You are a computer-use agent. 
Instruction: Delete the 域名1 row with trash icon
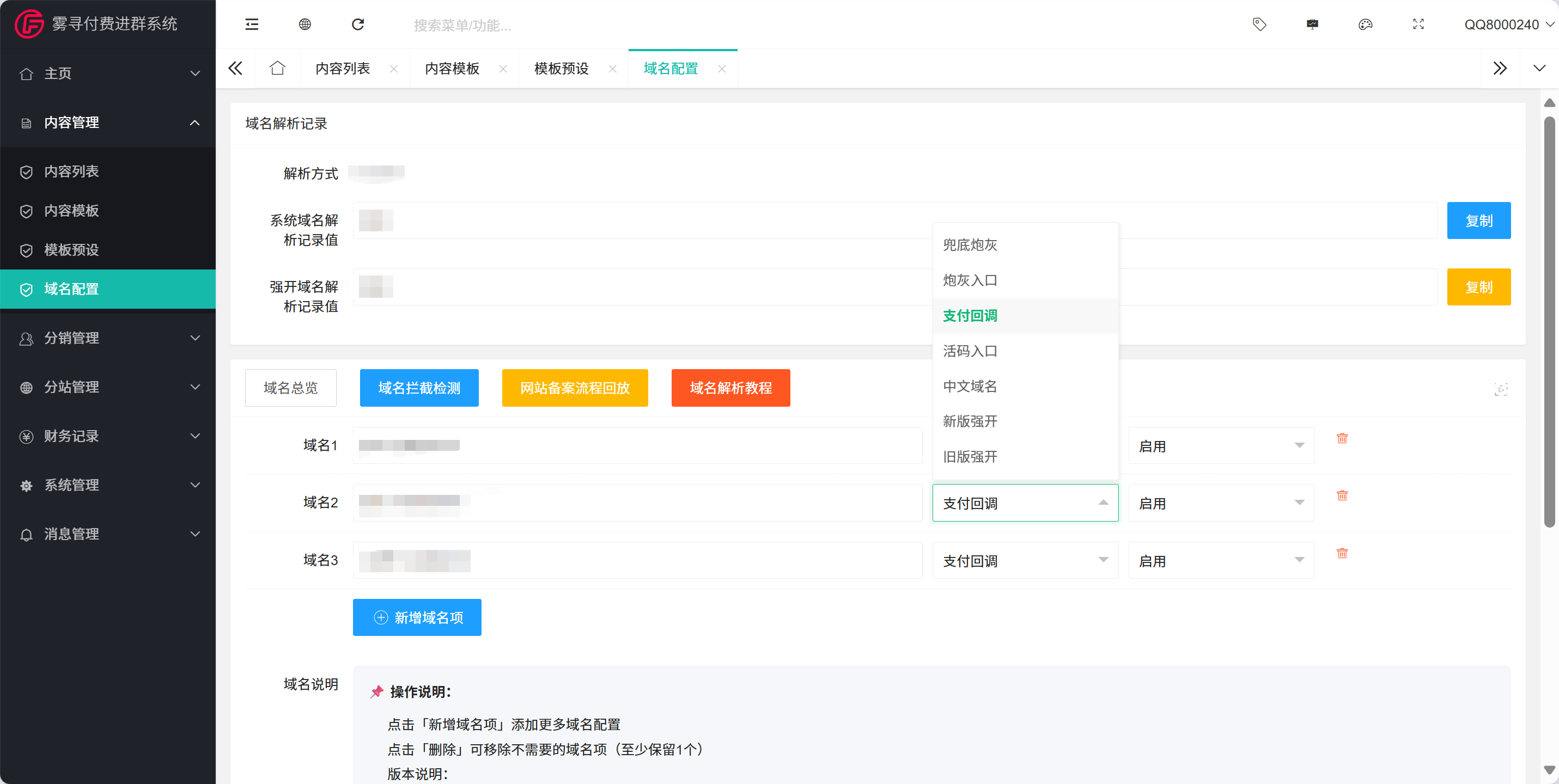click(1342, 438)
